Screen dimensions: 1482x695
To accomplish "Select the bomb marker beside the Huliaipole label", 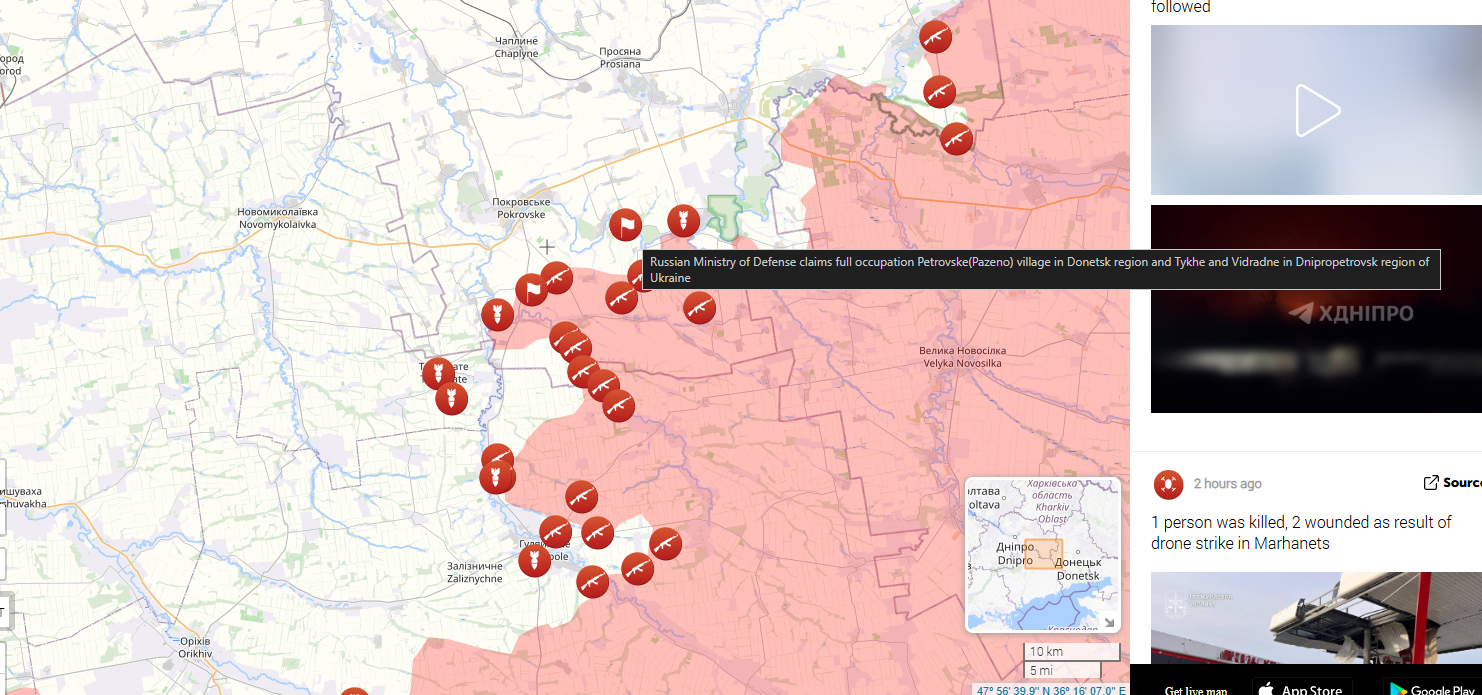I will [x=535, y=560].
